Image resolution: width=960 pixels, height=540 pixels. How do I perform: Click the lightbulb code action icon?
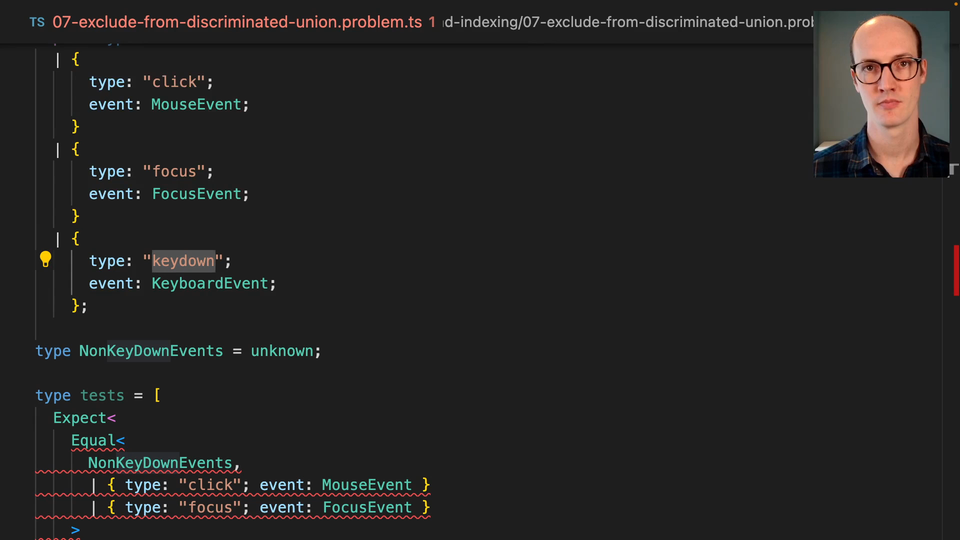click(45, 260)
